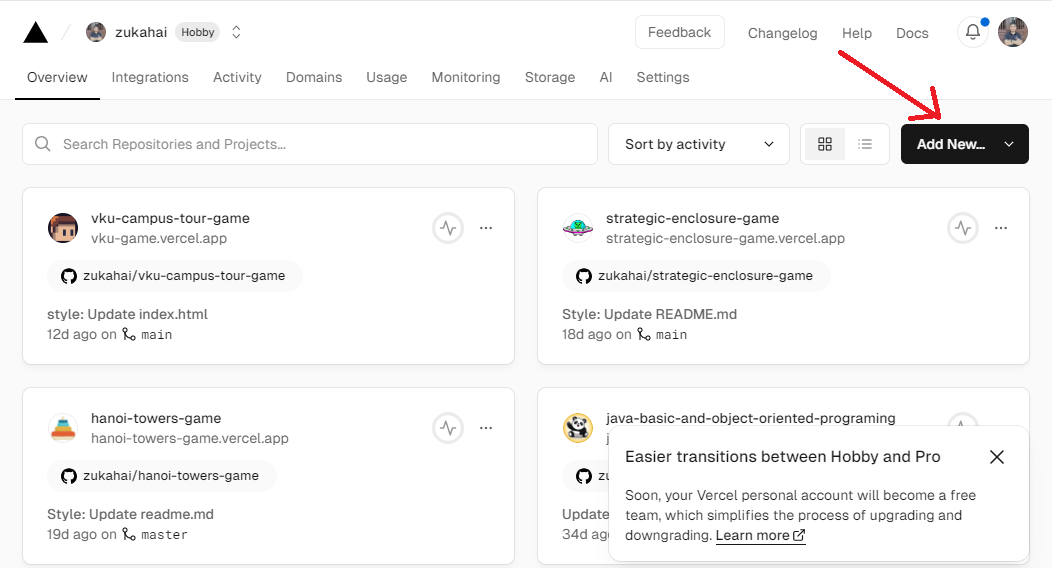Open more options for strategic-enclosure-game
This screenshot has width=1052, height=568.
pyautogui.click(x=1001, y=228)
